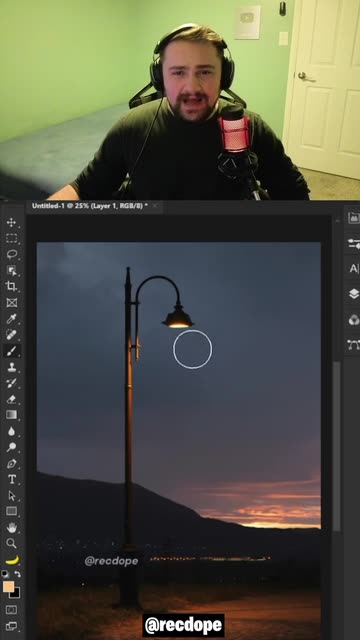Select the Rectangular Marquee tool

pyautogui.click(x=11, y=238)
